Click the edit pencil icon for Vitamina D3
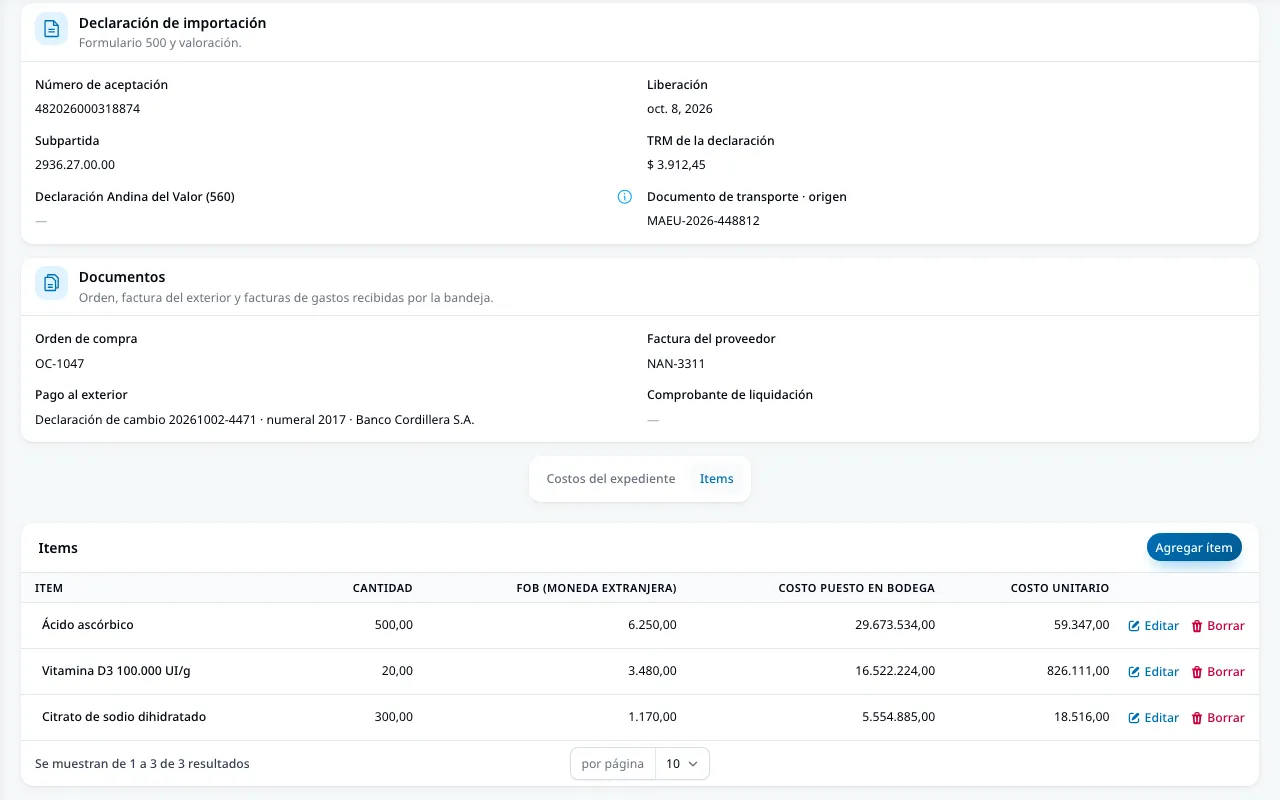 1134,672
